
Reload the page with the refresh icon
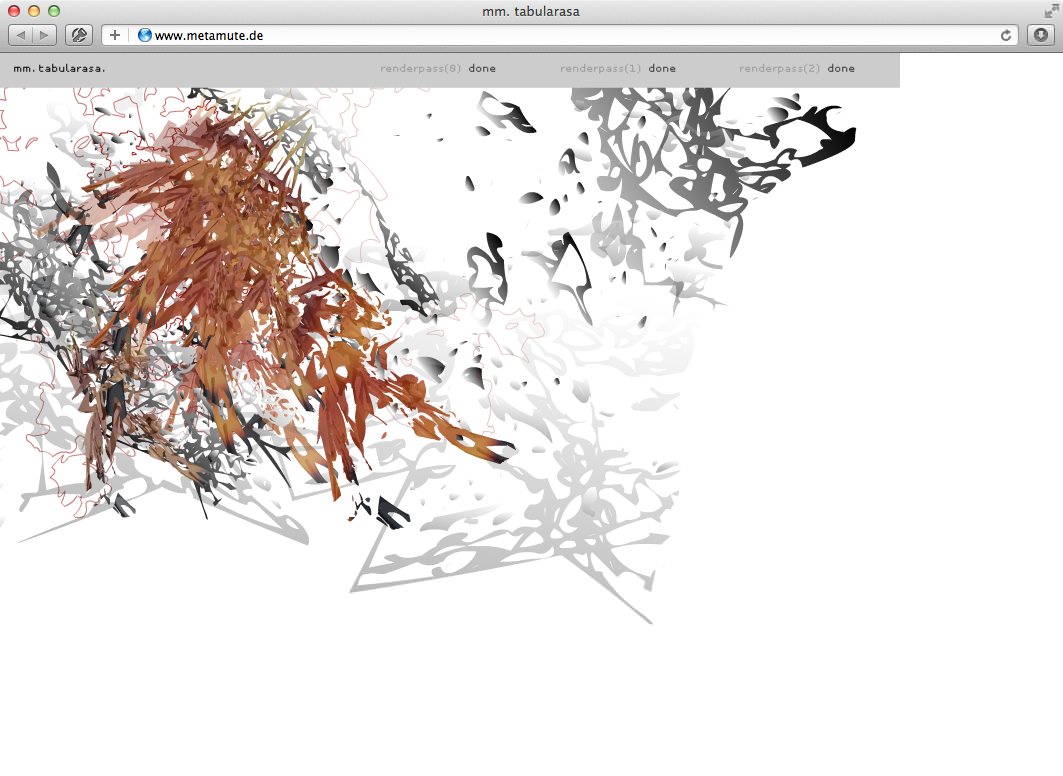[x=1007, y=35]
